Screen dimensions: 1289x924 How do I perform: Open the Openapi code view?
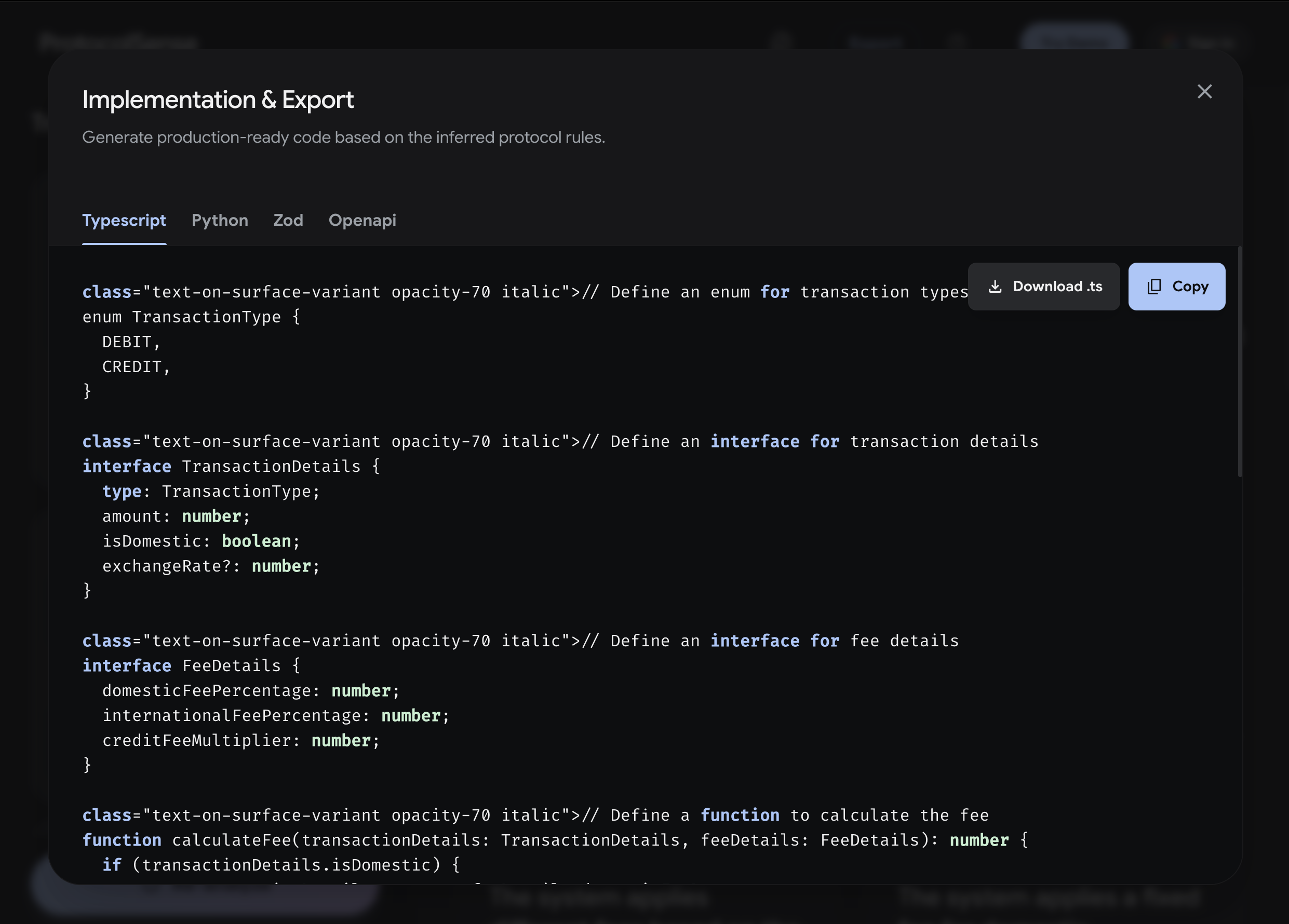pos(362,220)
